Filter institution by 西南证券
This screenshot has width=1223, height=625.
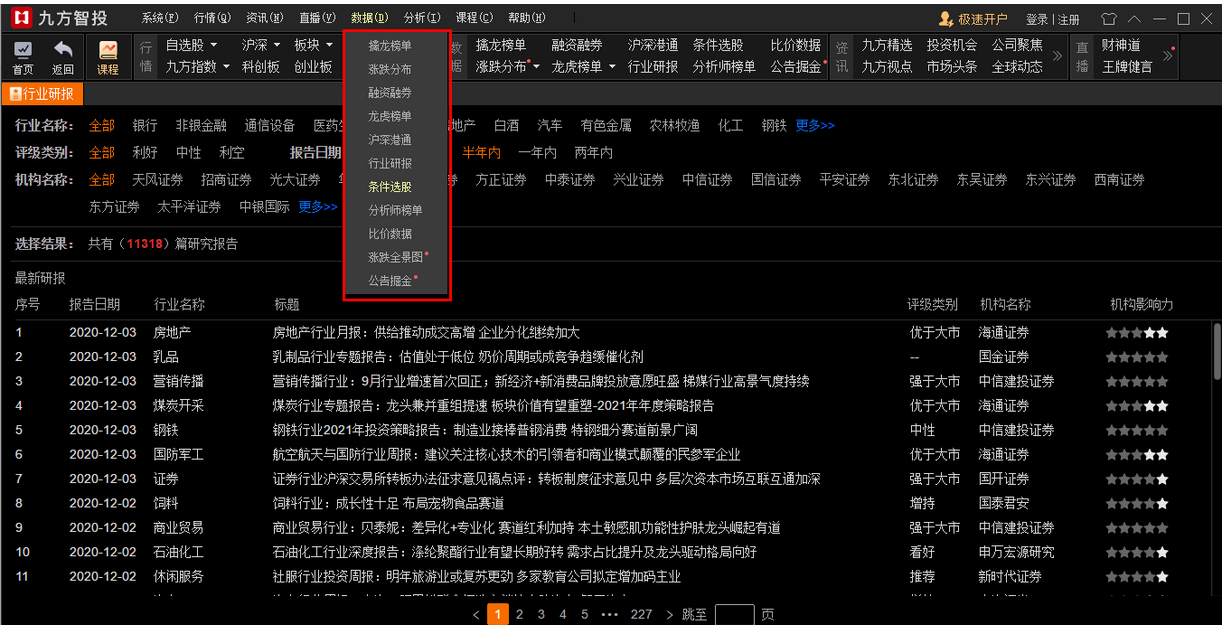(x=1119, y=180)
